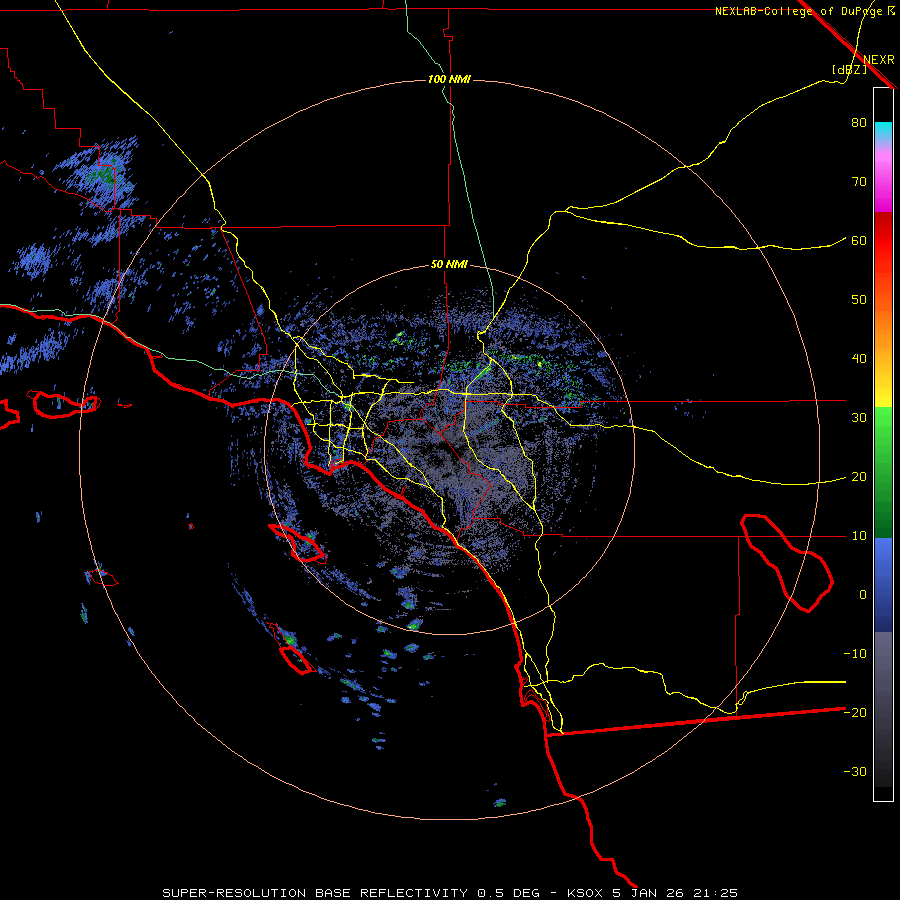Click the red section of the color bar
Image resolution: width=900 pixels, height=900 pixels.
tap(883, 241)
